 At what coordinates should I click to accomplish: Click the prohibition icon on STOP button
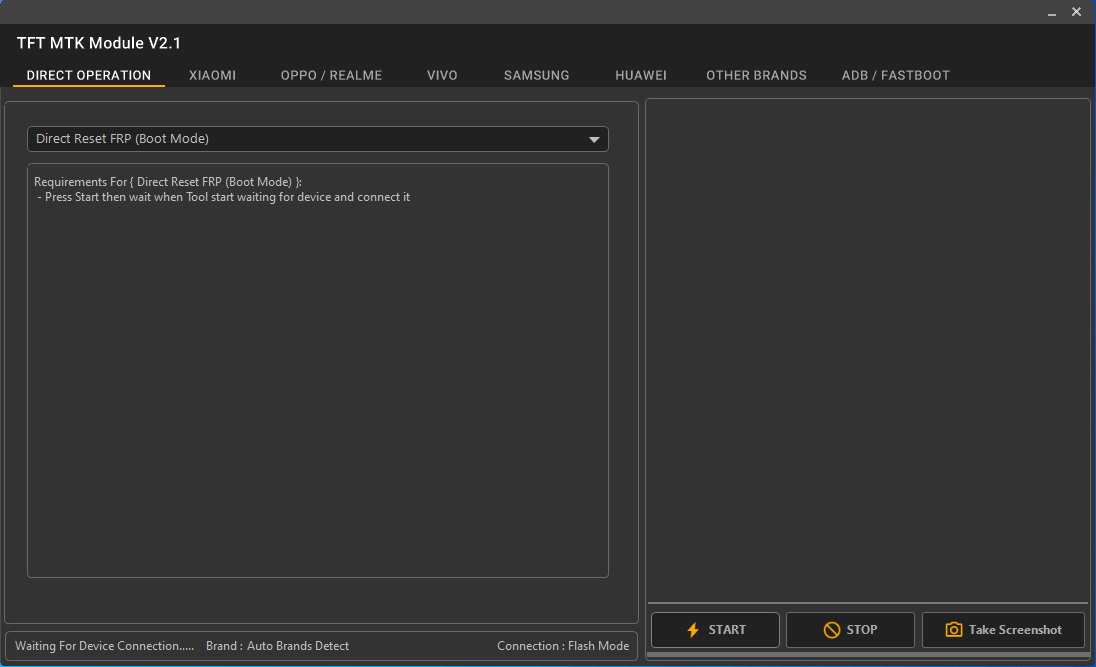click(830, 629)
